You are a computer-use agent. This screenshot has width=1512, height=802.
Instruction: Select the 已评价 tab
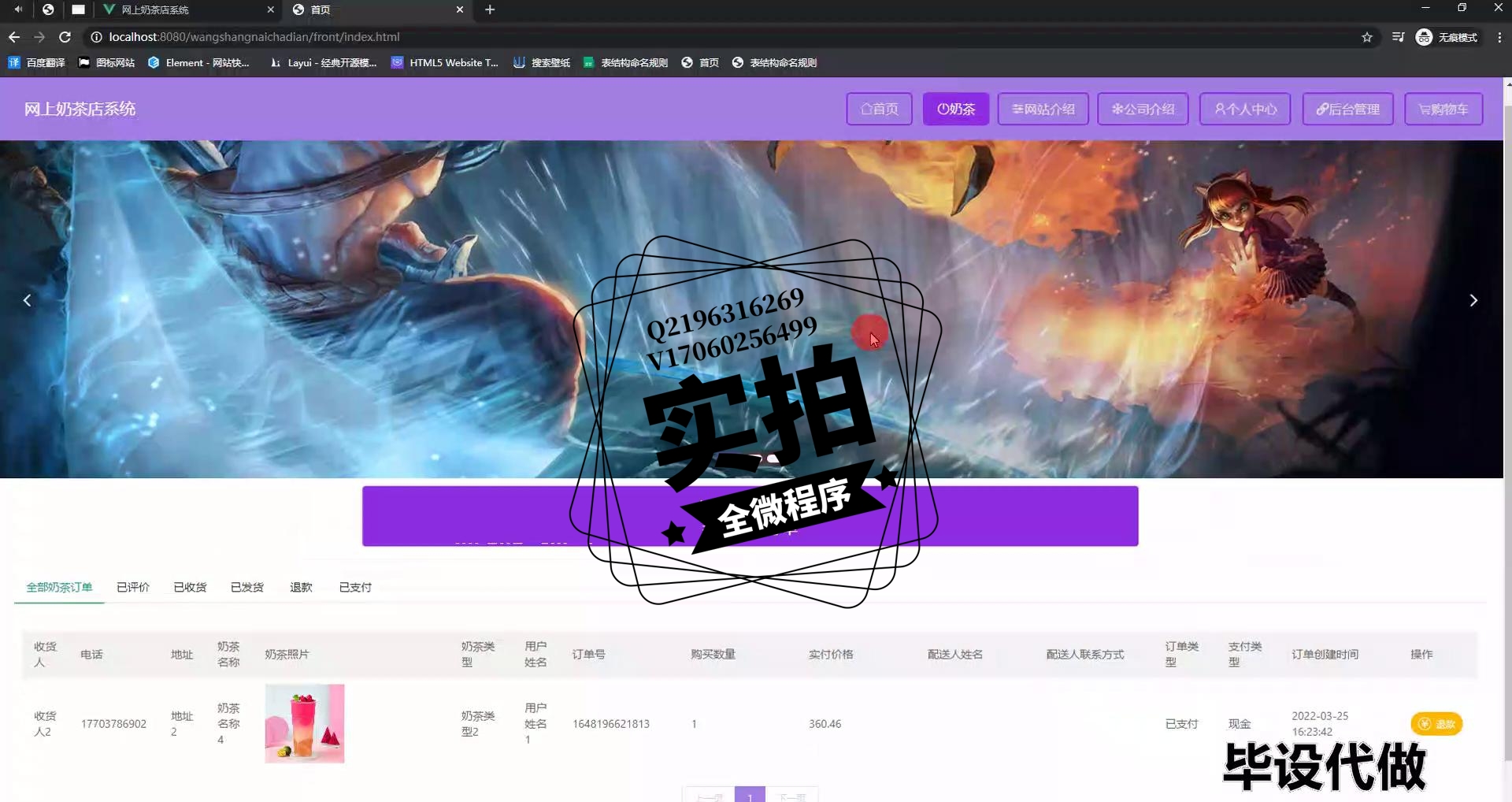coord(132,587)
